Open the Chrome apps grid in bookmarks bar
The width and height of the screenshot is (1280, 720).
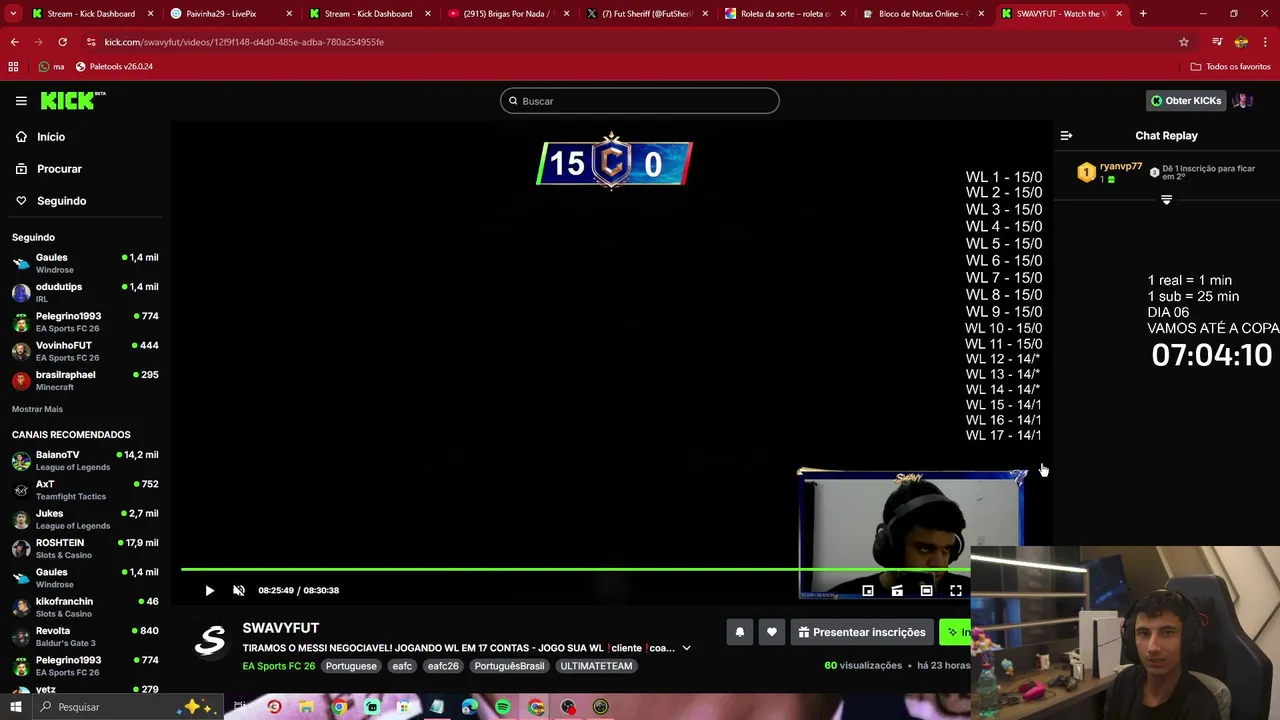click(13, 66)
